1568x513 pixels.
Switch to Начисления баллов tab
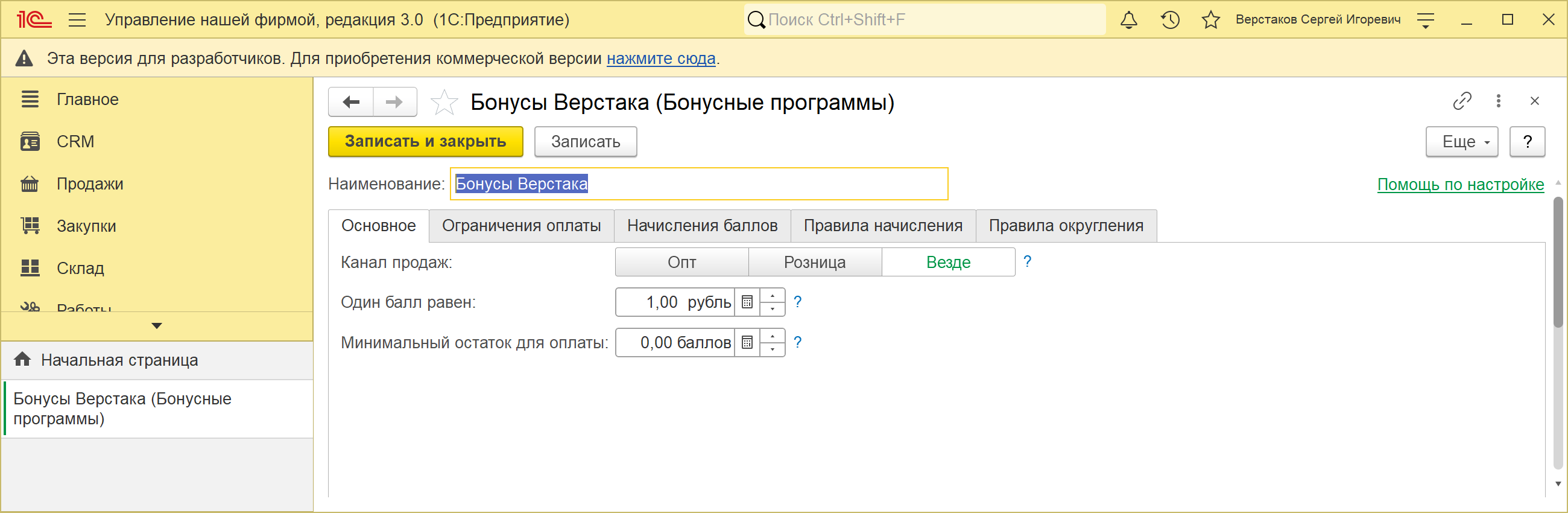[702, 226]
